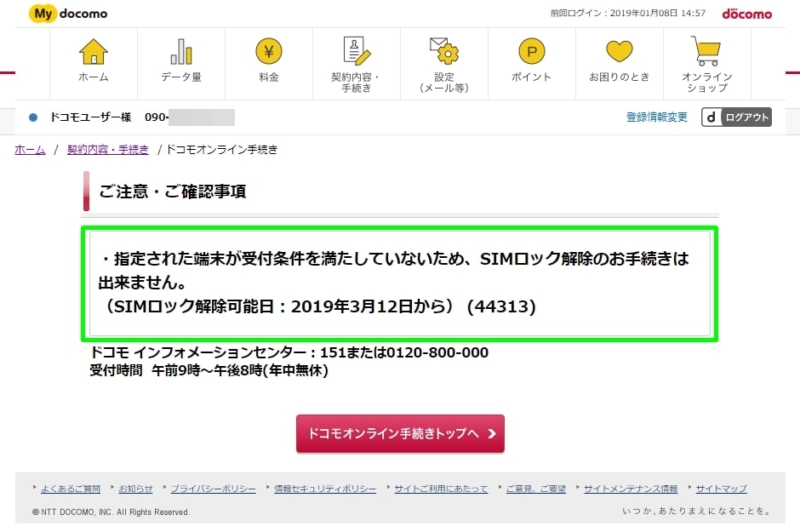
Task: Open サイトマップ footer link
Action: pyautogui.click(x=721, y=489)
